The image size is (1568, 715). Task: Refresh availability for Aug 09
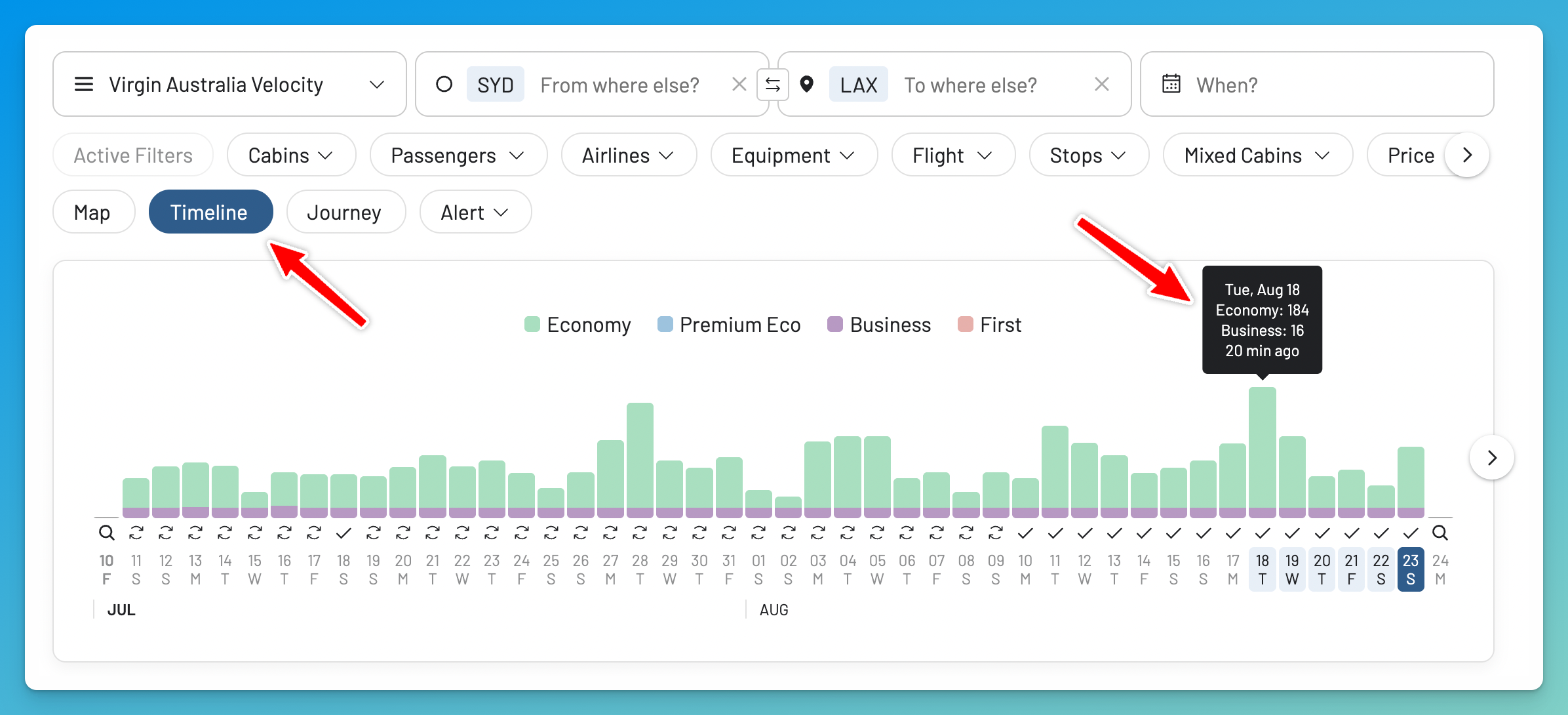(996, 533)
